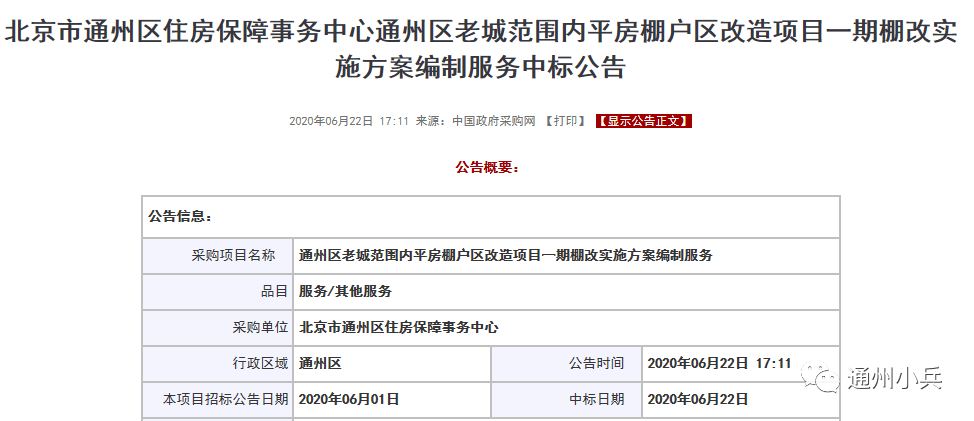Open the 中国政府采购网 source text

tap(493, 121)
